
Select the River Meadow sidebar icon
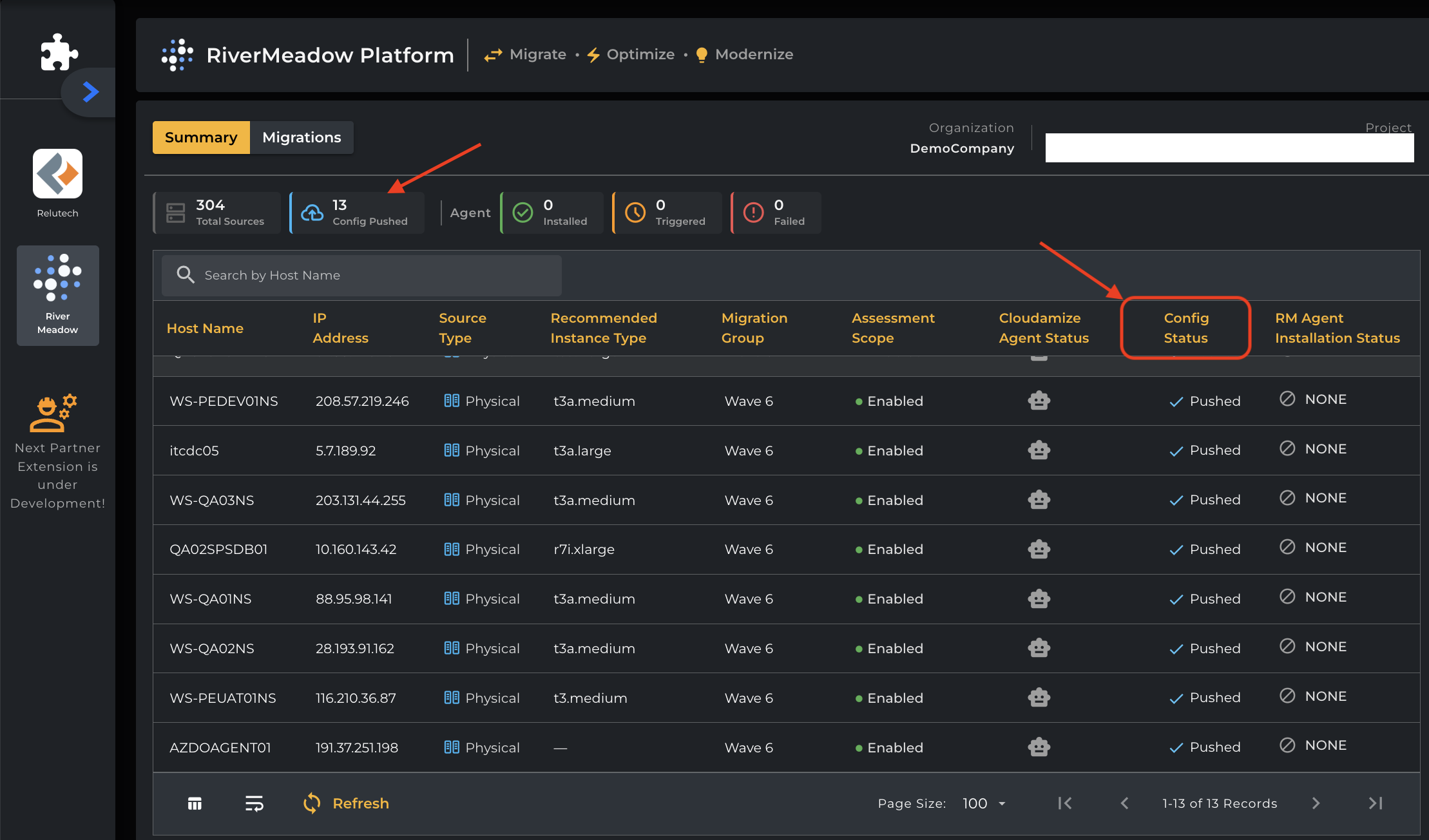[x=57, y=295]
